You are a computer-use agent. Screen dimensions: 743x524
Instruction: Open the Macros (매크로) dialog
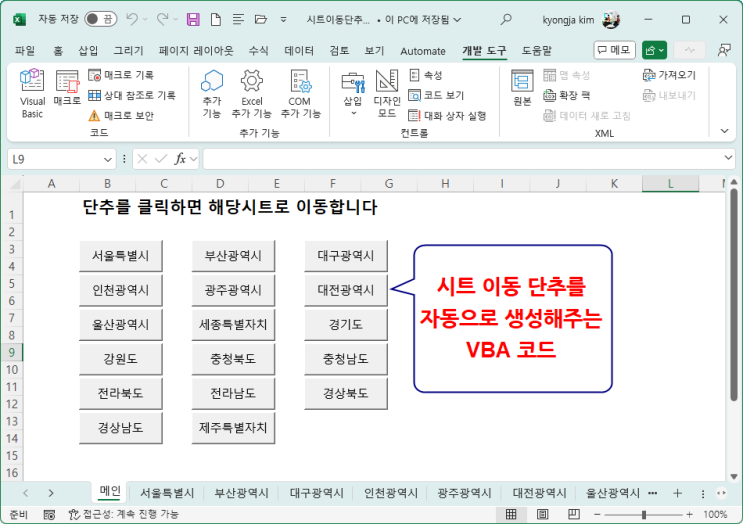(x=67, y=87)
